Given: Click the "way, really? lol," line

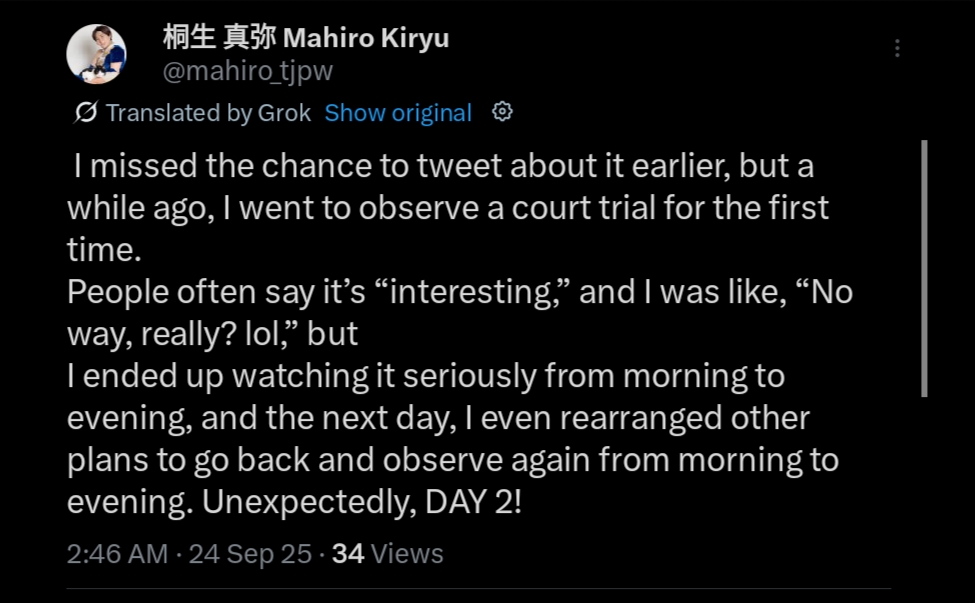Looking at the screenshot, I should (212, 334).
